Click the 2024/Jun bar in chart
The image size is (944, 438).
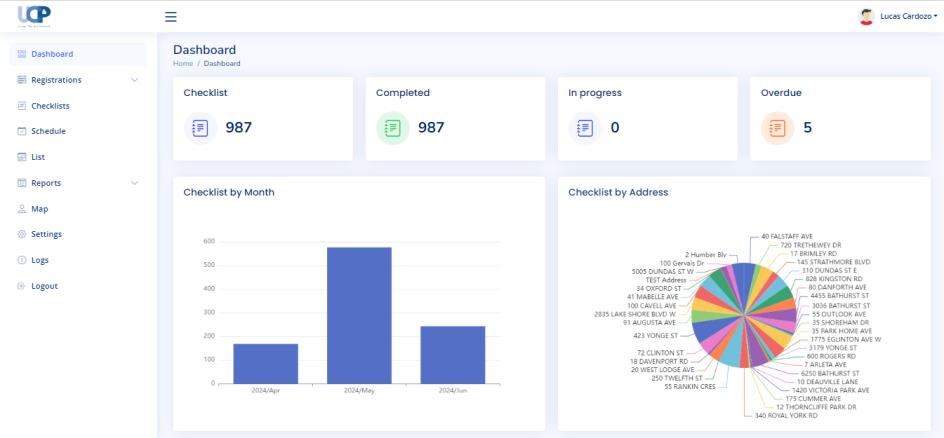[453, 355]
